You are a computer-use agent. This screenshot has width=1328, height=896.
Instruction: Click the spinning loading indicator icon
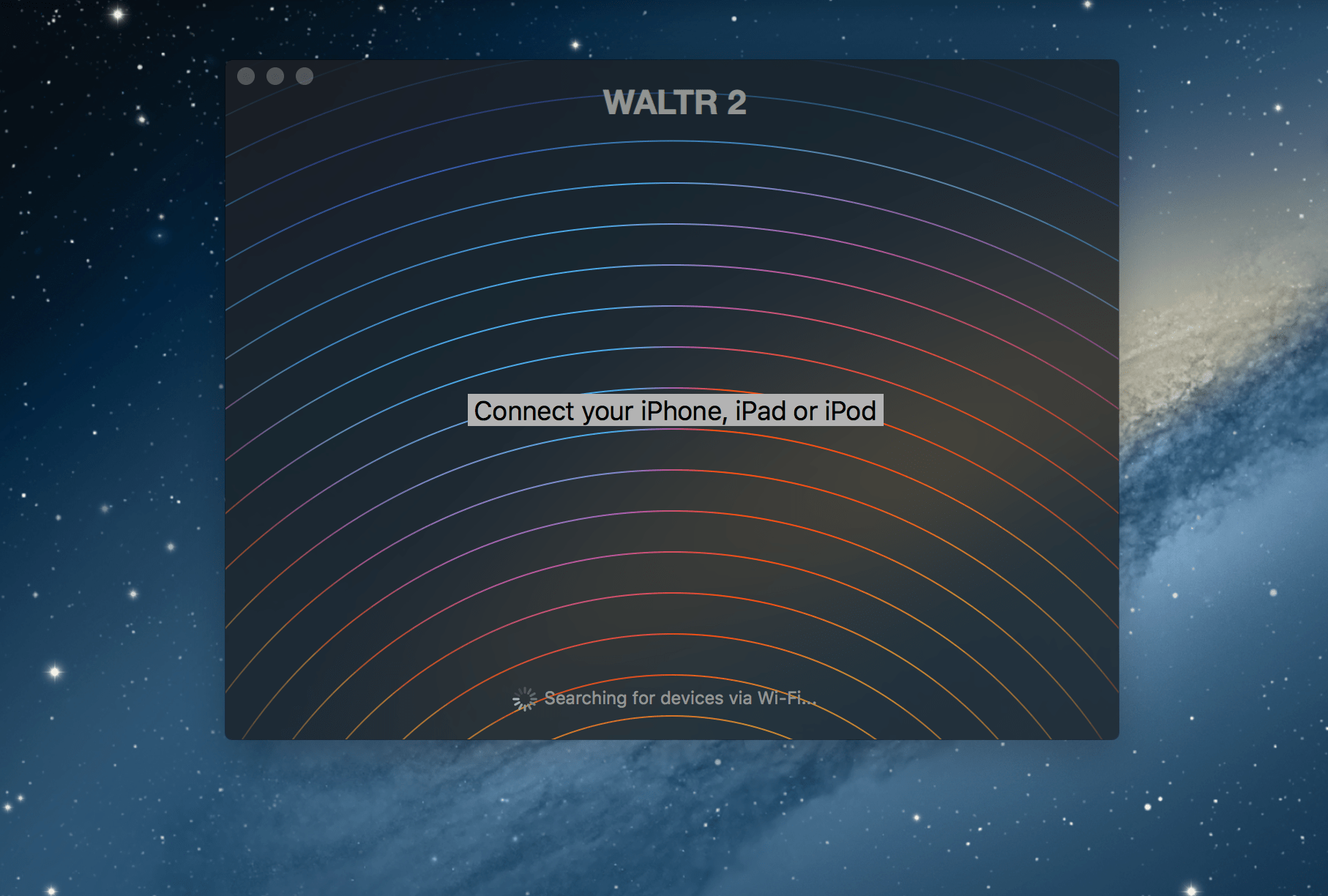tap(525, 699)
